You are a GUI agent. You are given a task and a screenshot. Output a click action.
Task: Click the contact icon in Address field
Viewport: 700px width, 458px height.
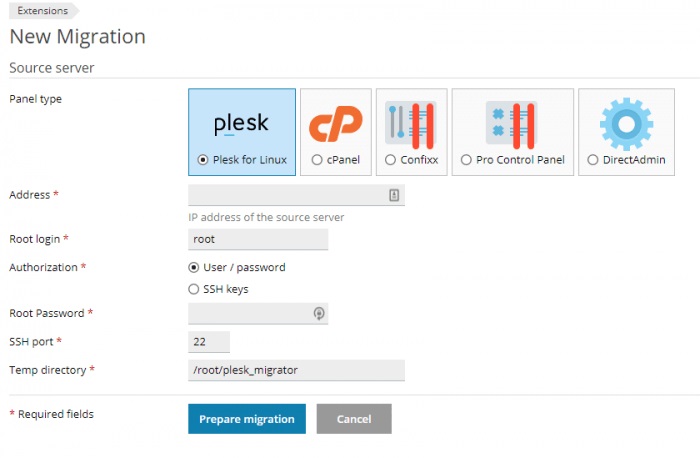tap(394, 195)
